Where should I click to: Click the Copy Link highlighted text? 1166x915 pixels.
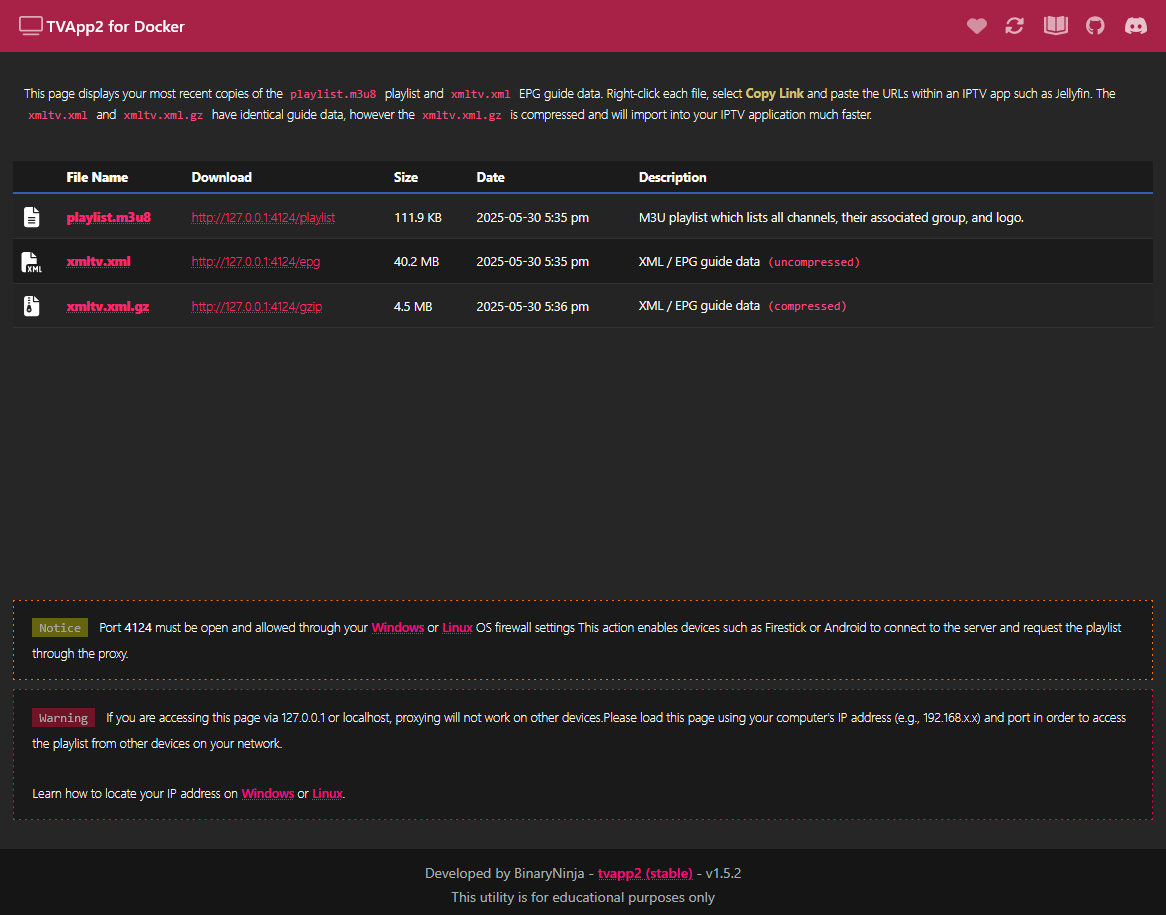tap(775, 94)
